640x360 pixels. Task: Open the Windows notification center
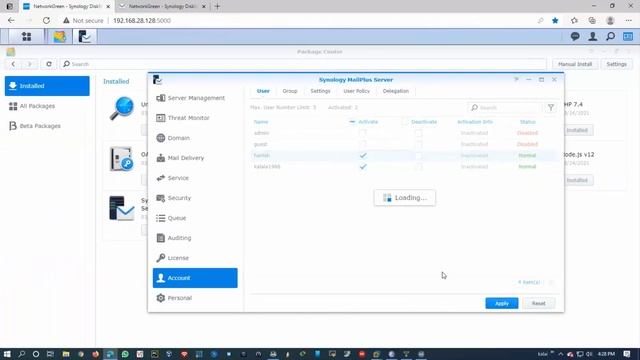(627, 354)
